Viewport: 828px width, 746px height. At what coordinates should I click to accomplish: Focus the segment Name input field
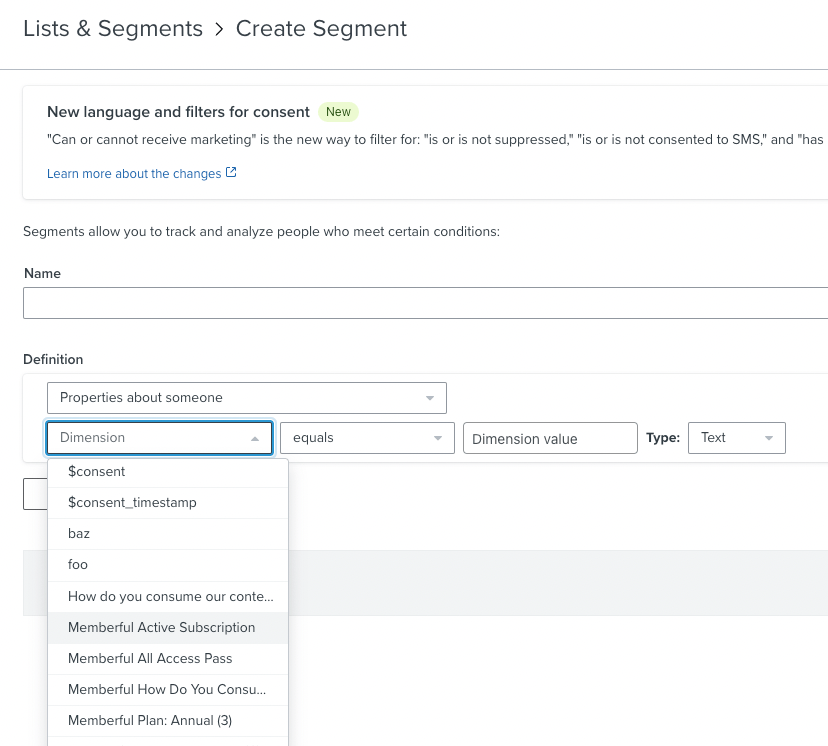425,303
